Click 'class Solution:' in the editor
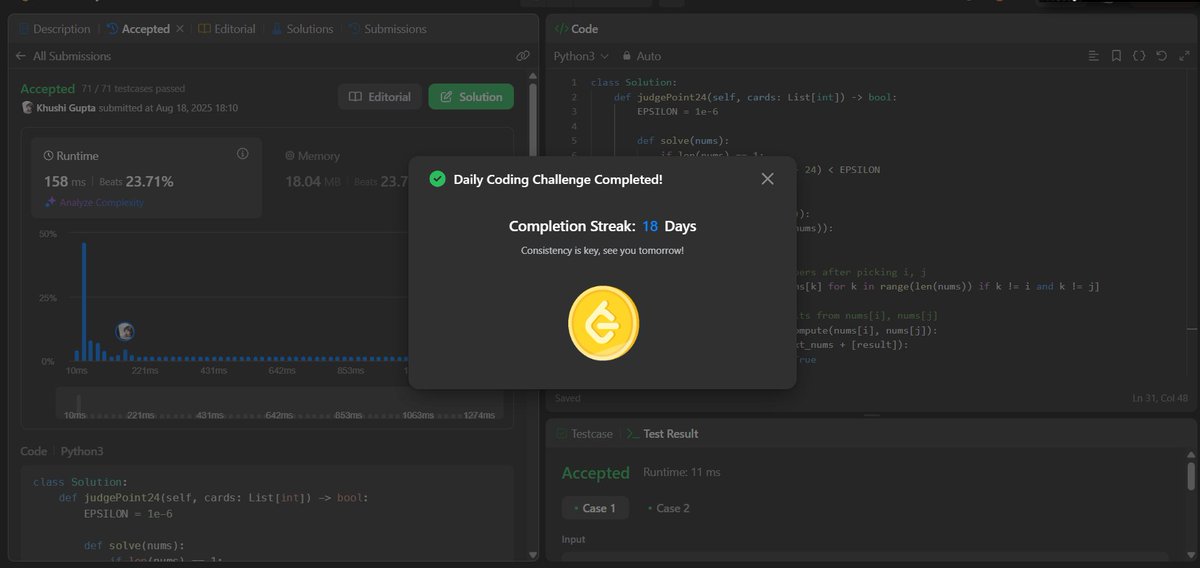The height and width of the screenshot is (568, 1200). click(x=634, y=82)
